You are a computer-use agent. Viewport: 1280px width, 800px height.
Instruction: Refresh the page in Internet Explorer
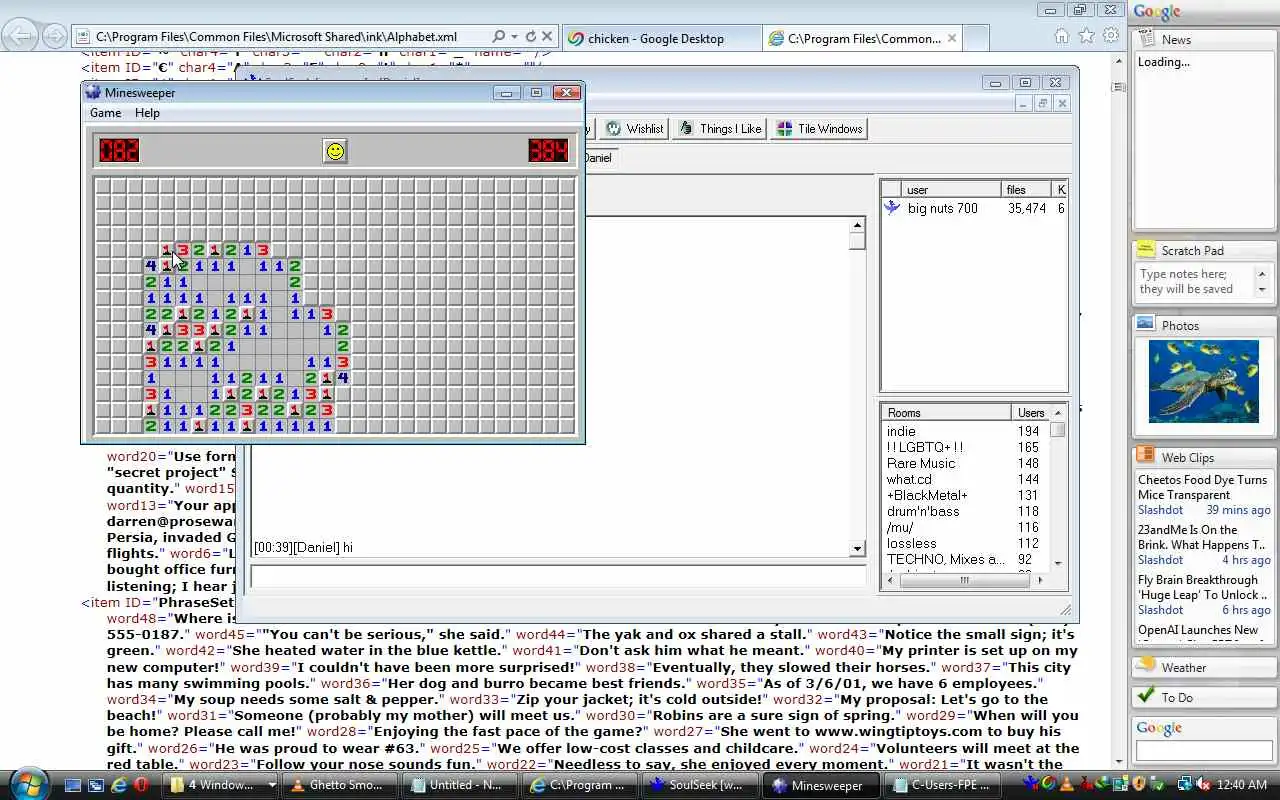[530, 37]
